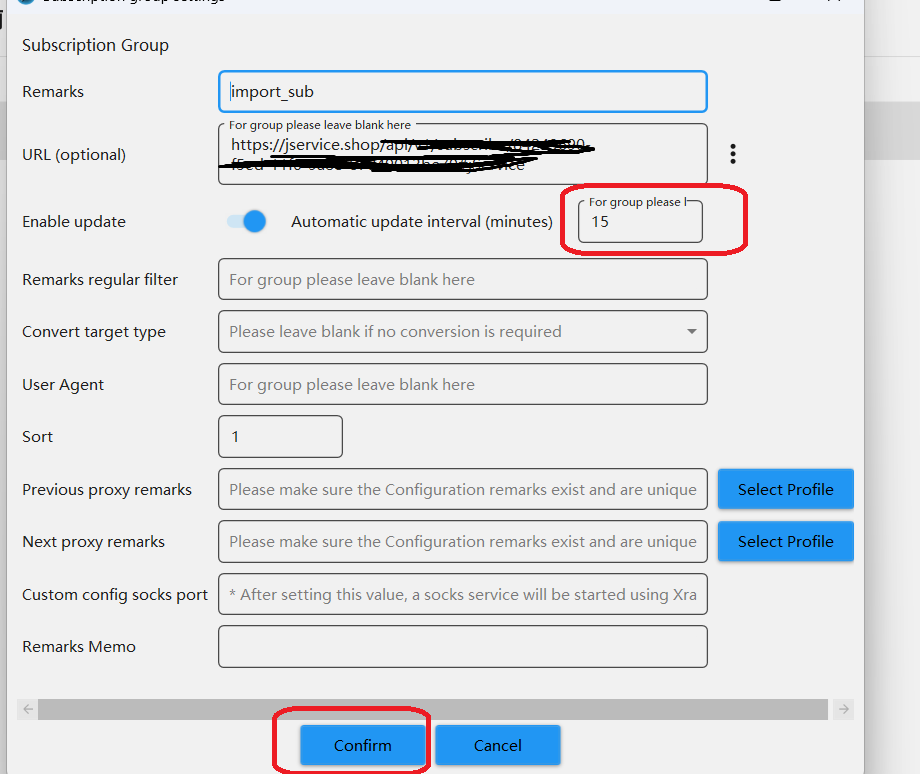
Task: Toggle the Enable update switch
Action: coord(246,221)
